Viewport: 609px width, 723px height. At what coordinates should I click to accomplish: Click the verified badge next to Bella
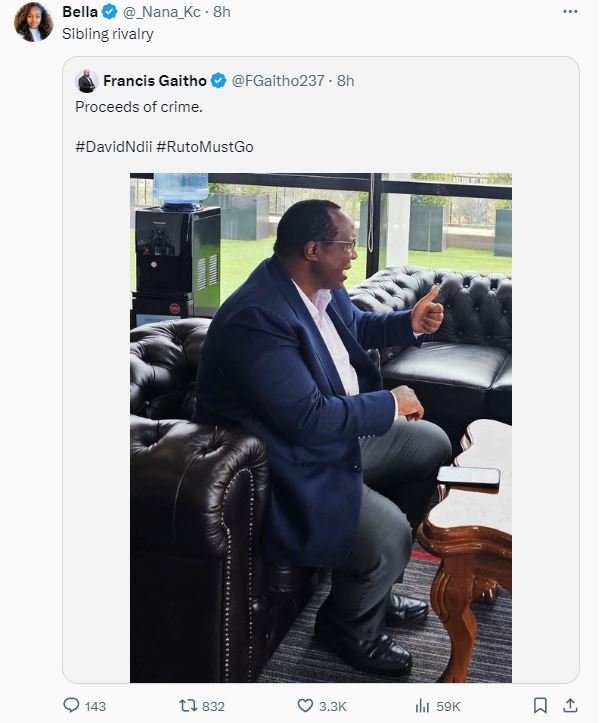(x=112, y=11)
